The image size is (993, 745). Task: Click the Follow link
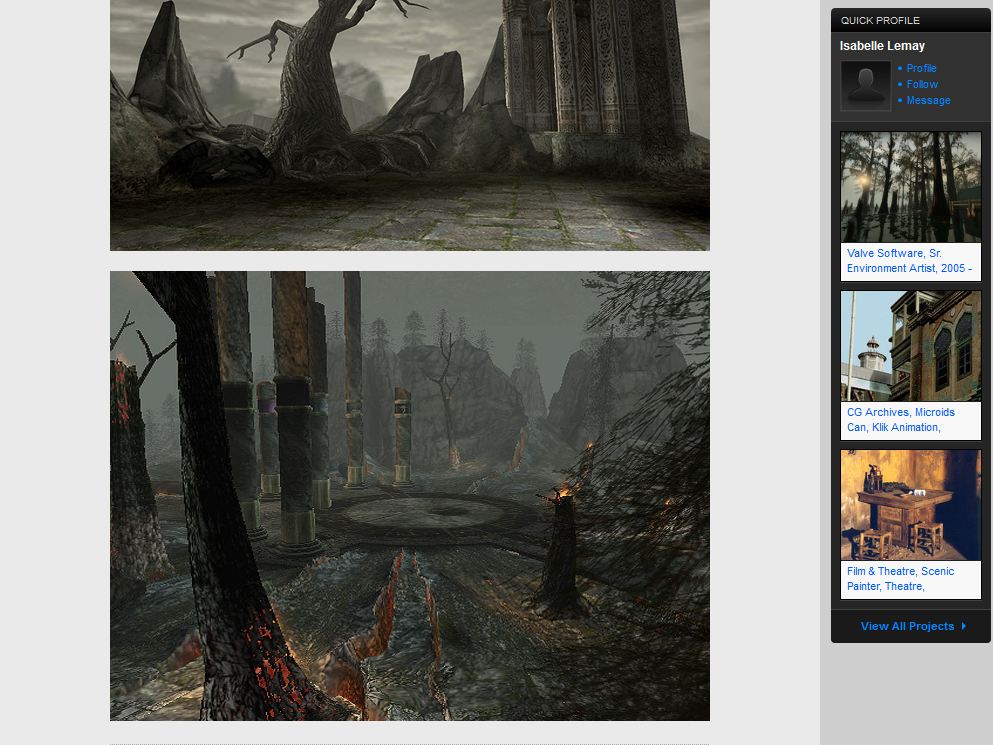(921, 84)
